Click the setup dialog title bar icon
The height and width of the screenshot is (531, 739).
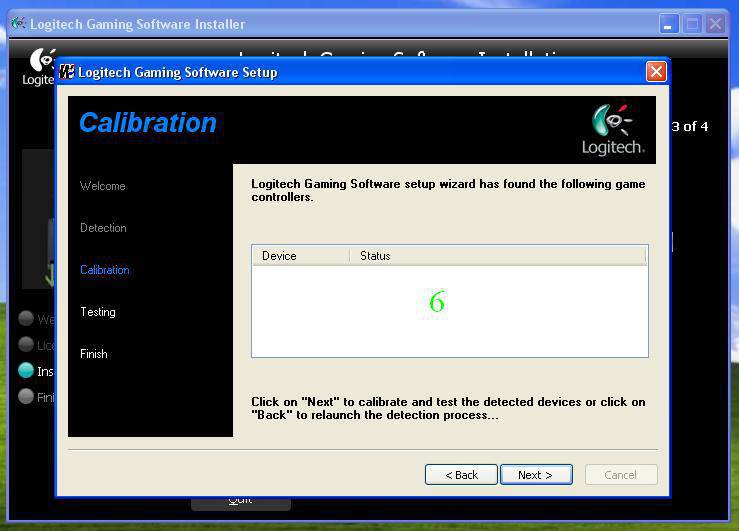click(x=67, y=72)
